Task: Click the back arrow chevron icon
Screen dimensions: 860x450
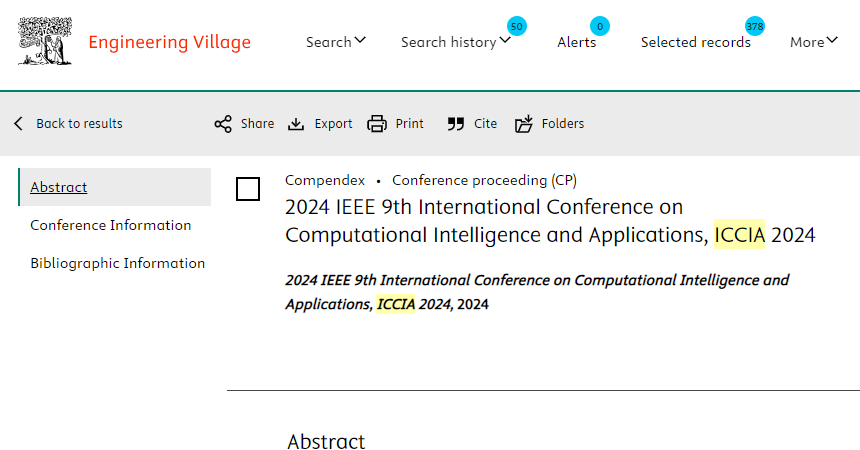Action: 19,123
